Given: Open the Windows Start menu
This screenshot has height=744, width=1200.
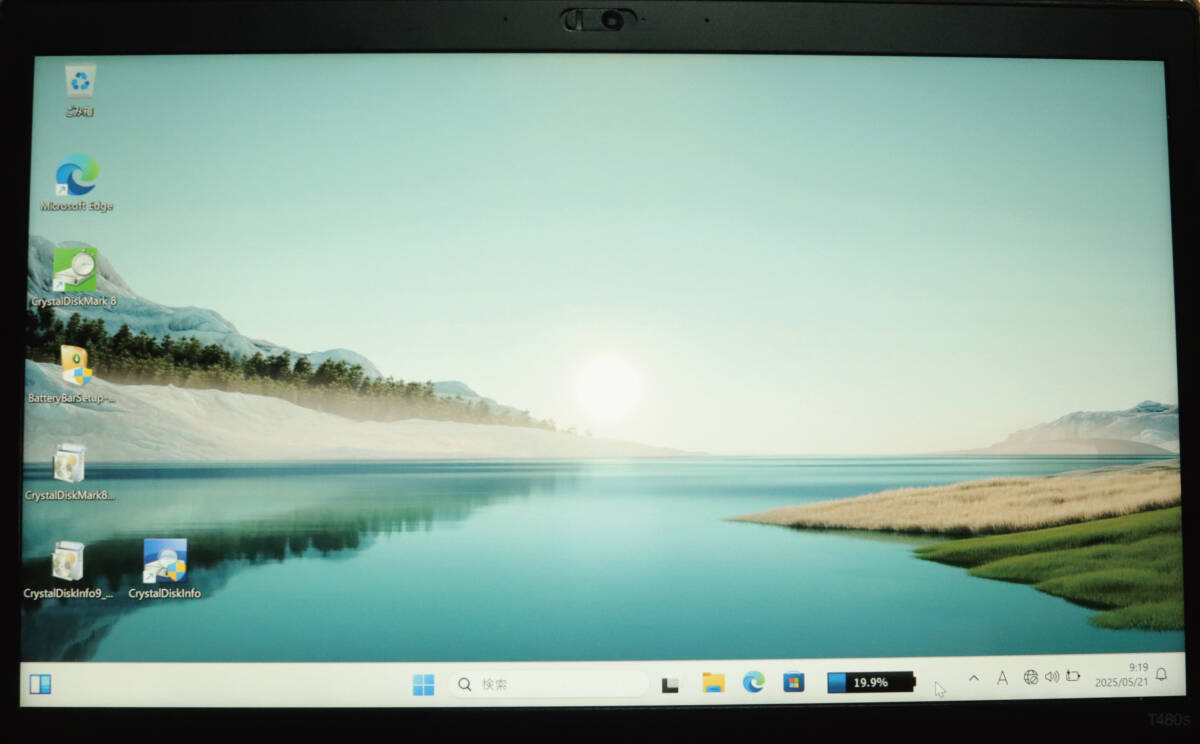Looking at the screenshot, I should [424, 684].
